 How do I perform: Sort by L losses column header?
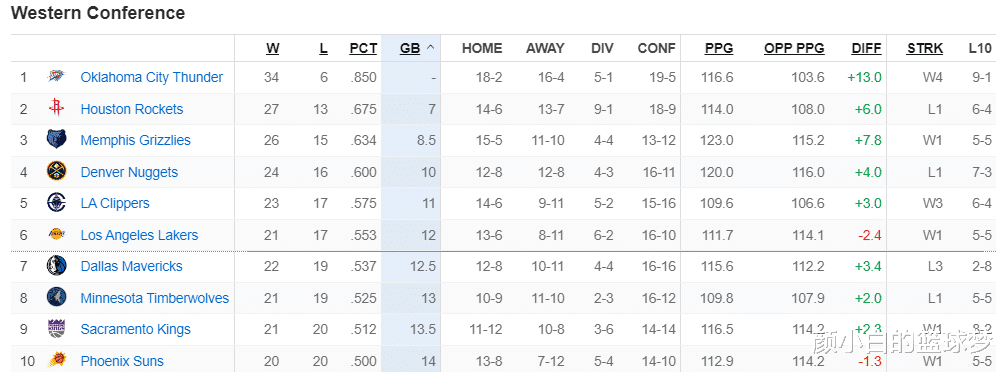point(323,48)
